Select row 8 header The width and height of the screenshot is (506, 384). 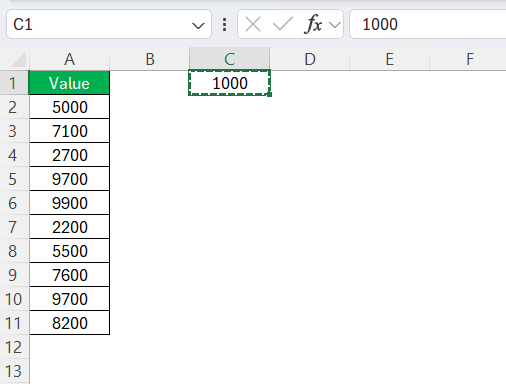[14, 251]
